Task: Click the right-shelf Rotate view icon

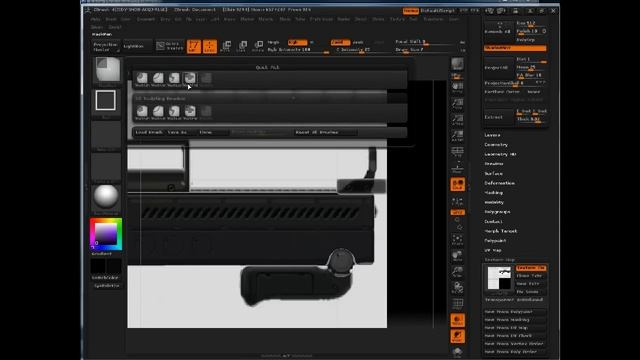Action: coord(457,288)
